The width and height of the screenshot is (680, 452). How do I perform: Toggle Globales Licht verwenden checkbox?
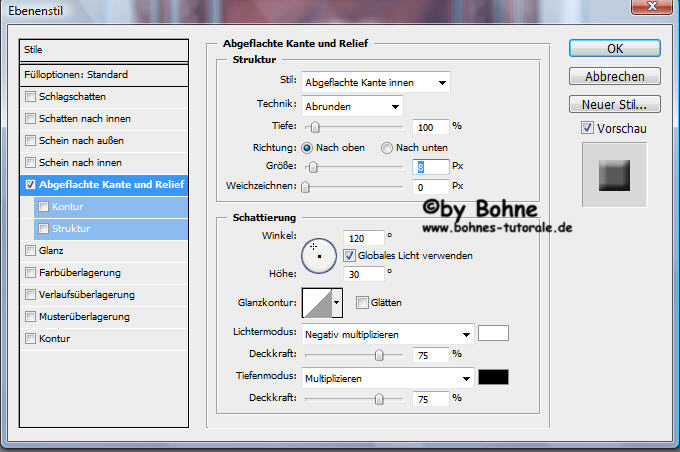point(349,255)
